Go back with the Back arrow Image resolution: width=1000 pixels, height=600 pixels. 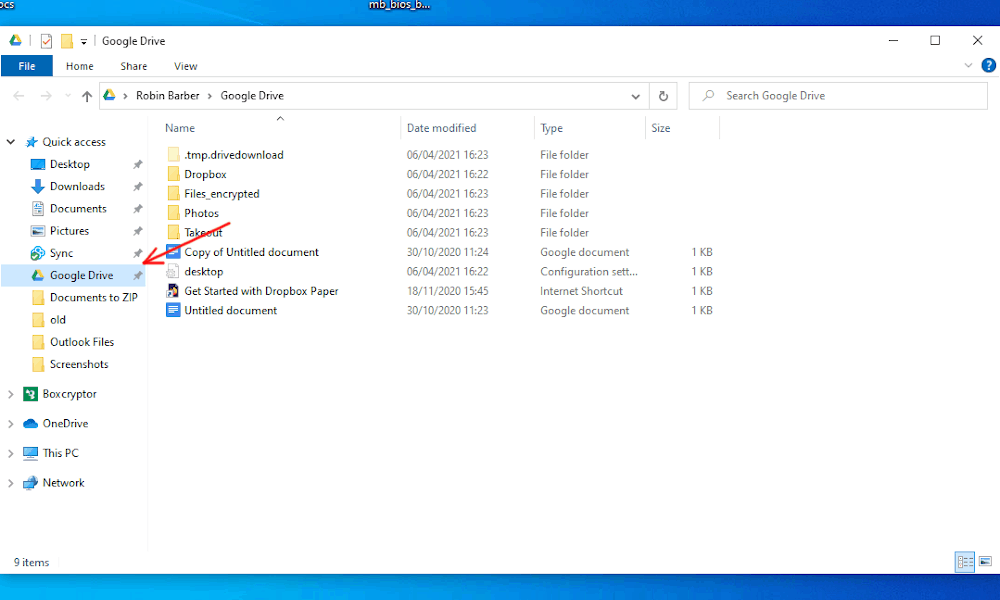coord(19,96)
